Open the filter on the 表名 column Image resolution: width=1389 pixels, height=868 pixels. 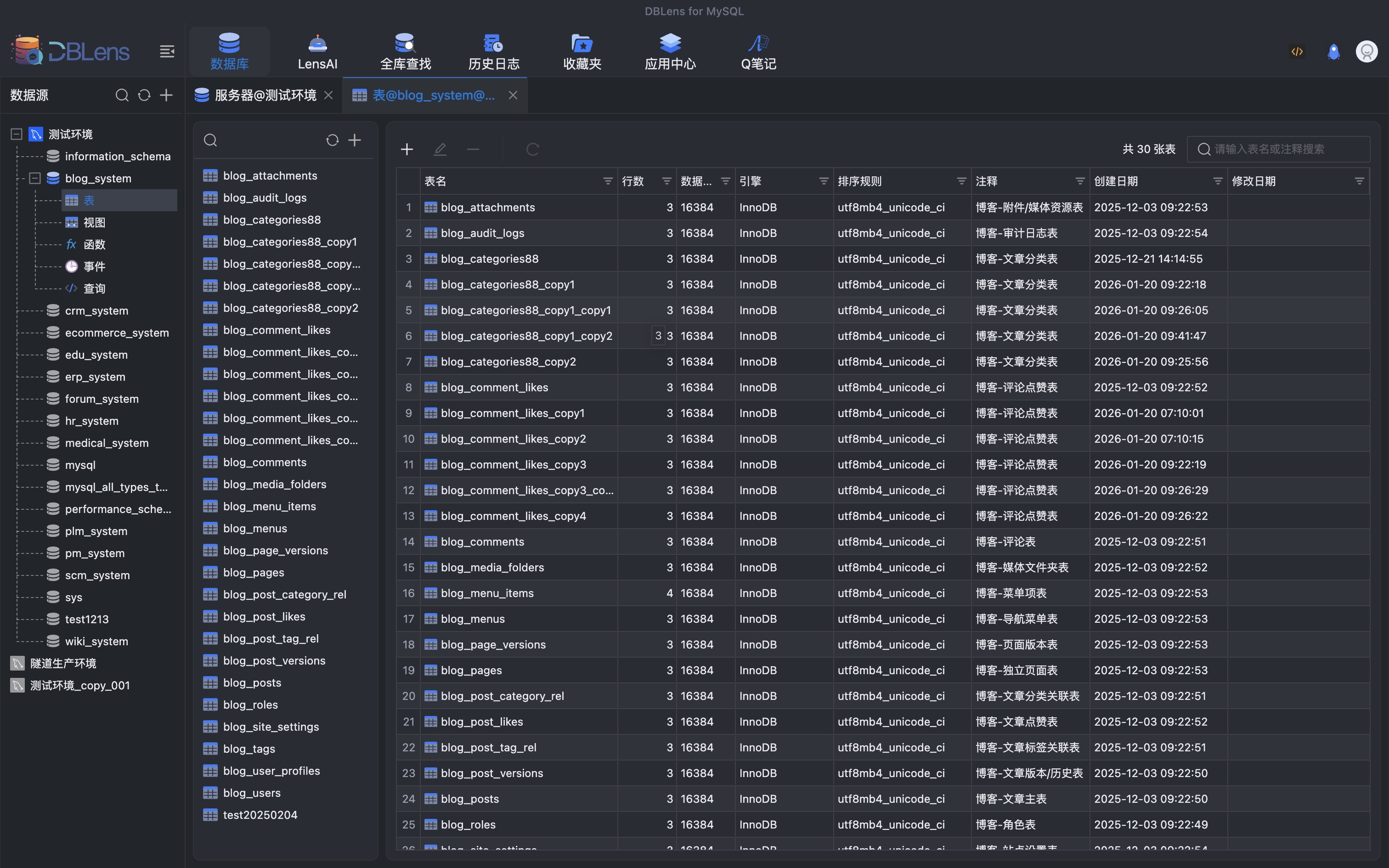point(607,180)
